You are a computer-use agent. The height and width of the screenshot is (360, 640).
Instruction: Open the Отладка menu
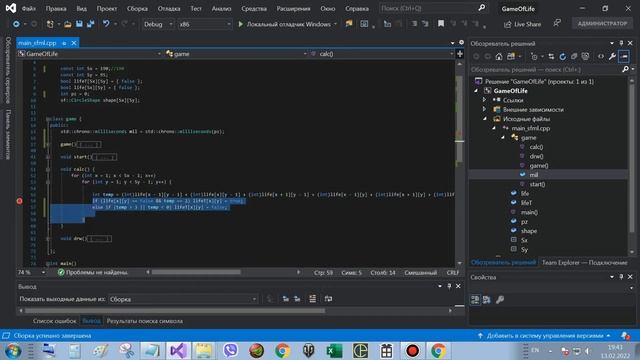click(x=169, y=8)
